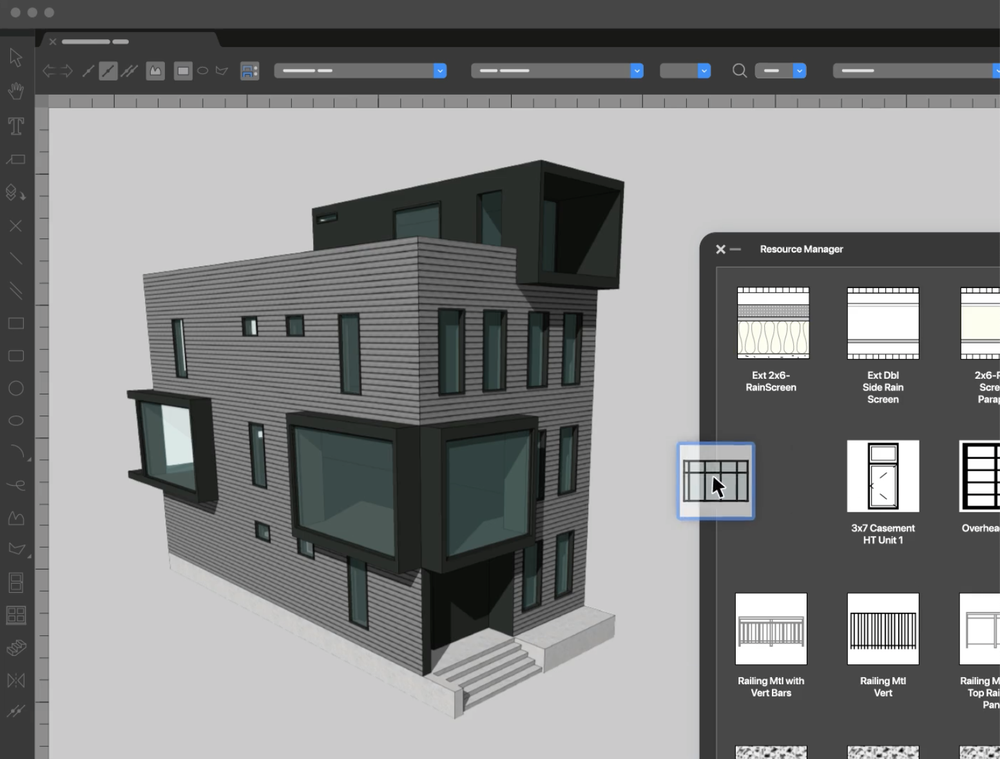Screen dimensions: 1000x759
Task: Select the Polygon tool
Action: point(15,516)
